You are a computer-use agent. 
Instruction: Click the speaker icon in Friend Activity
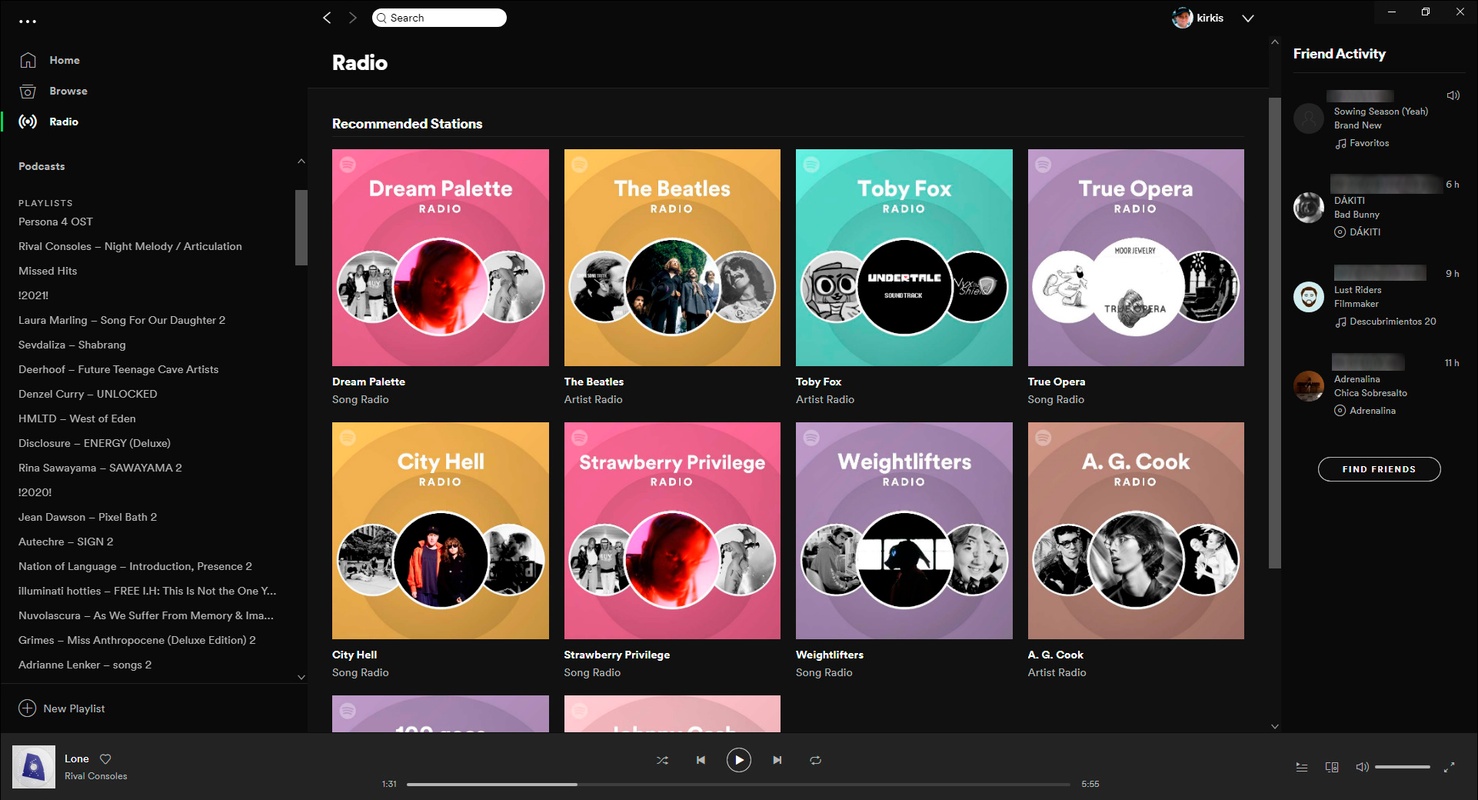(1453, 96)
